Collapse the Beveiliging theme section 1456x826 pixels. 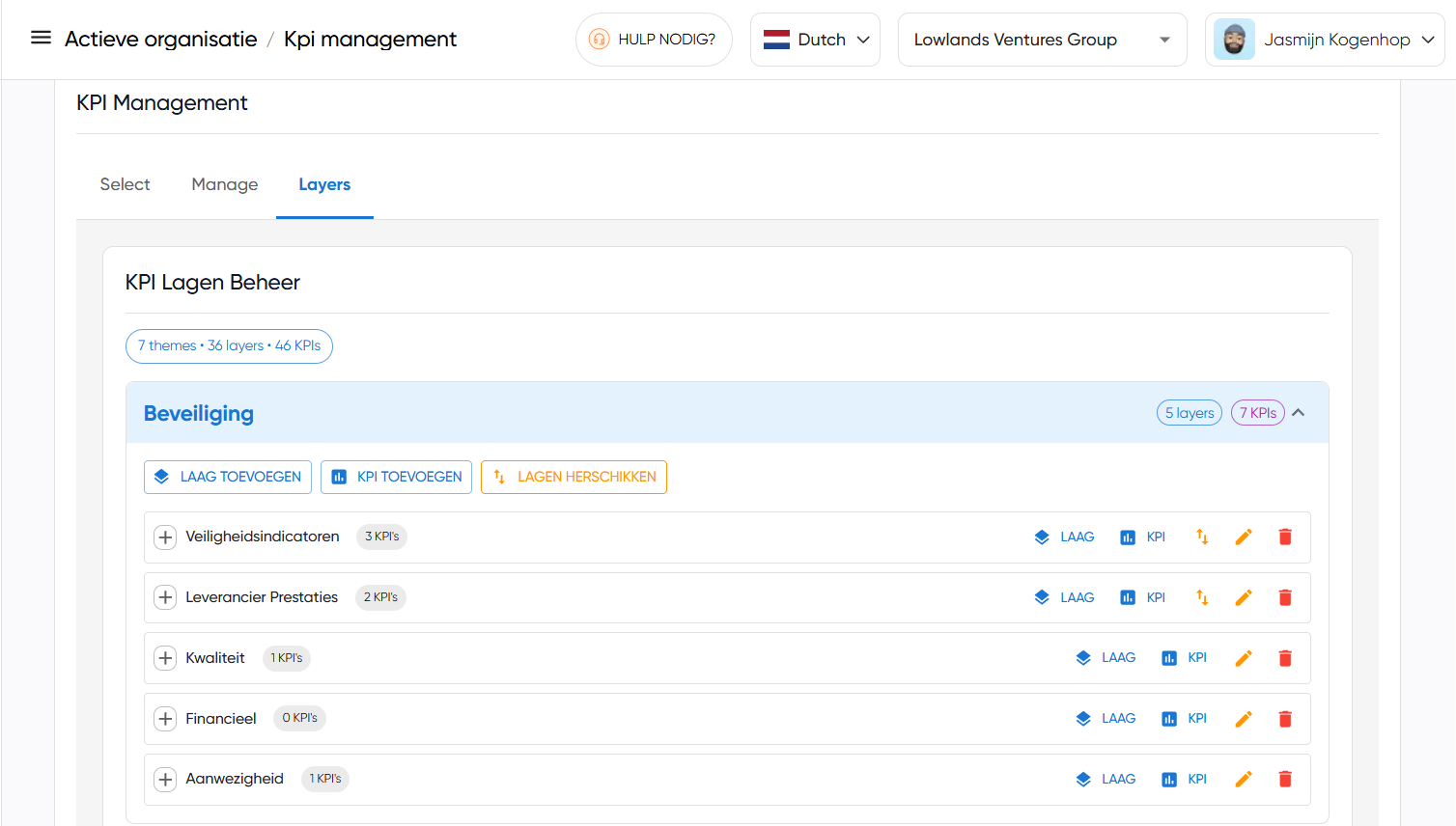1299,413
